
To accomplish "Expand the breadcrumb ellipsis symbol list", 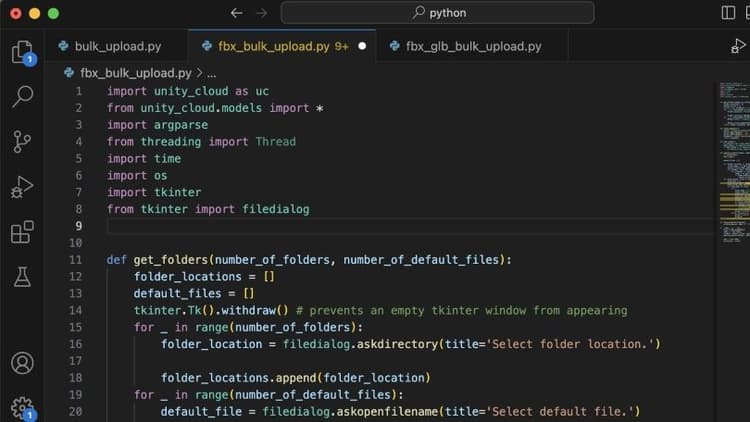I will click(211, 73).
